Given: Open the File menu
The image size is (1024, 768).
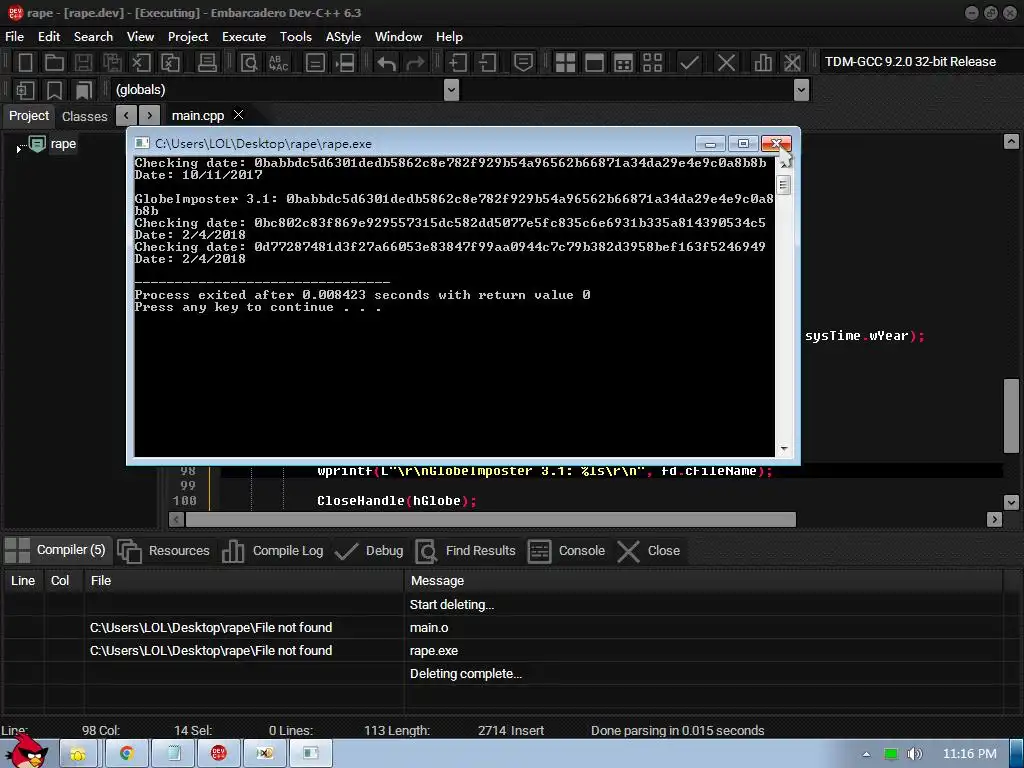Looking at the screenshot, I should (x=14, y=37).
